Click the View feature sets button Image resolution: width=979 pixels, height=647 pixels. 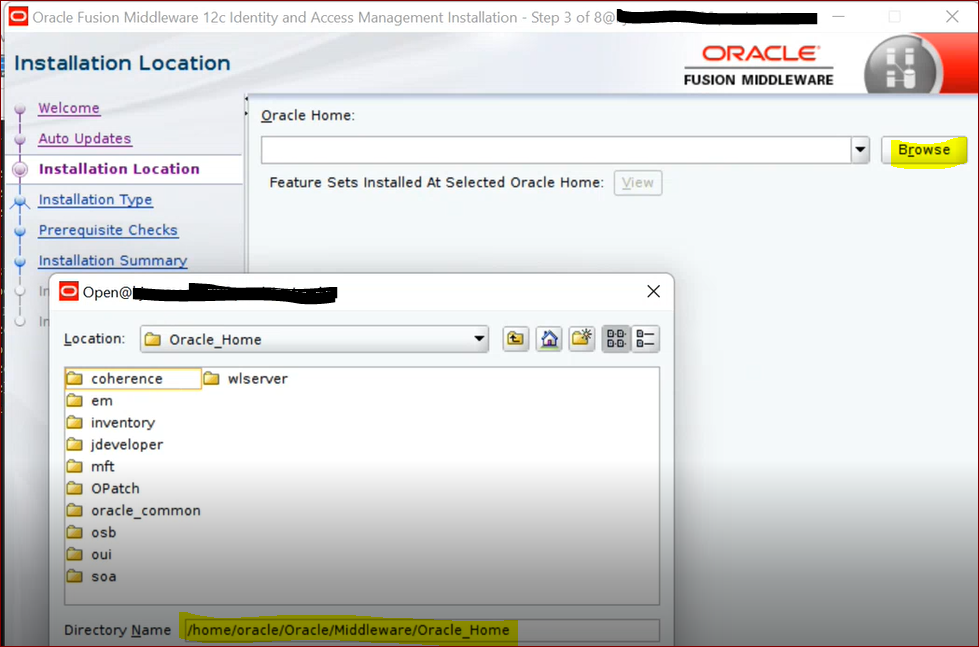637,183
